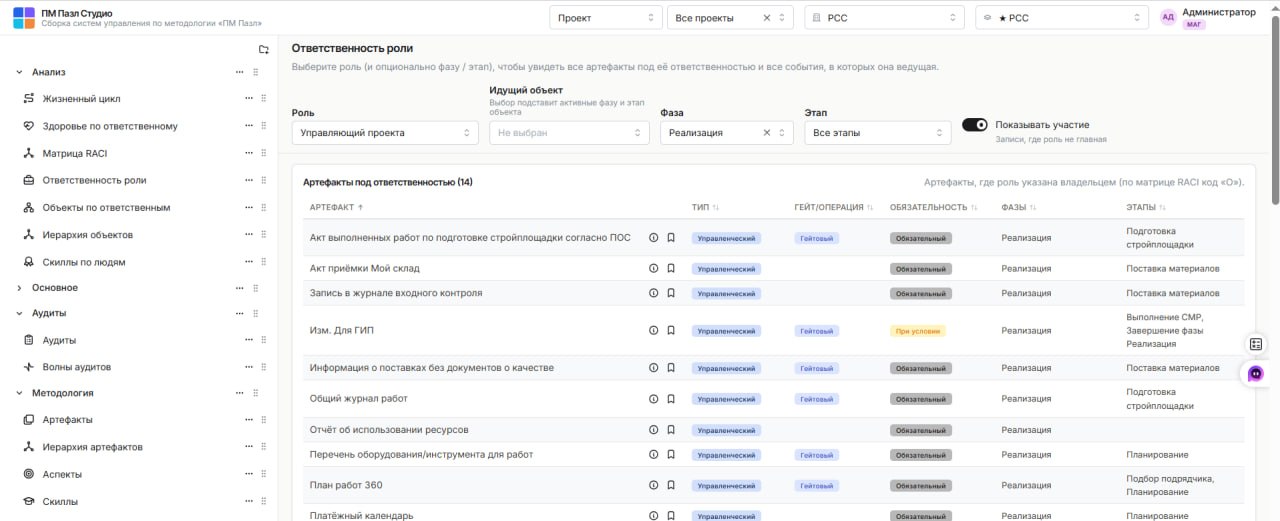Open the purple assistant chat icon
Screen dimensions: 1280x521
(x=1256, y=373)
